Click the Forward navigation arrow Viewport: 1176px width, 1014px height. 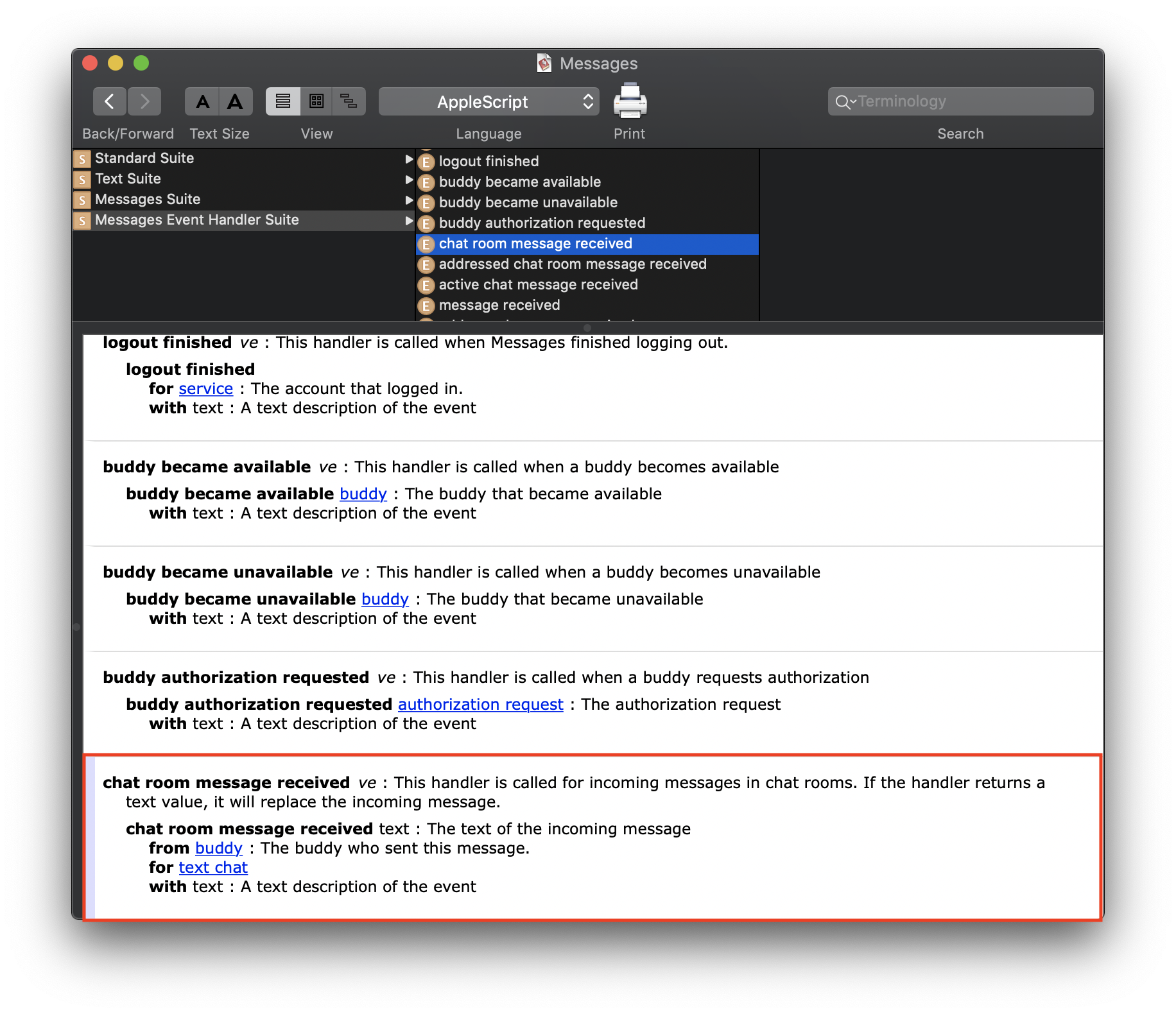point(144,101)
